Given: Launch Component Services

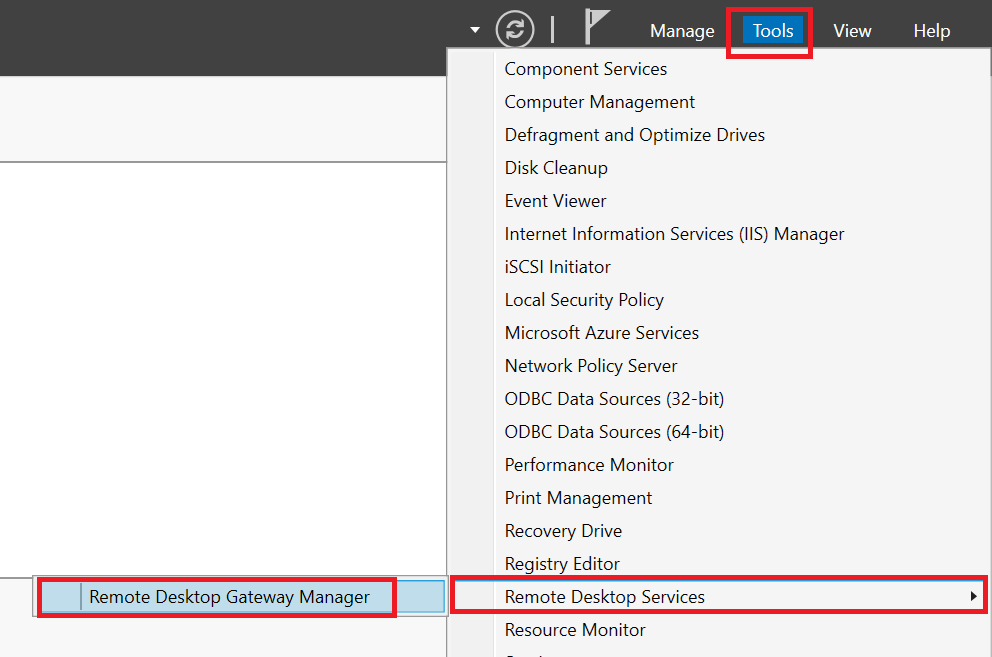Looking at the screenshot, I should [586, 69].
